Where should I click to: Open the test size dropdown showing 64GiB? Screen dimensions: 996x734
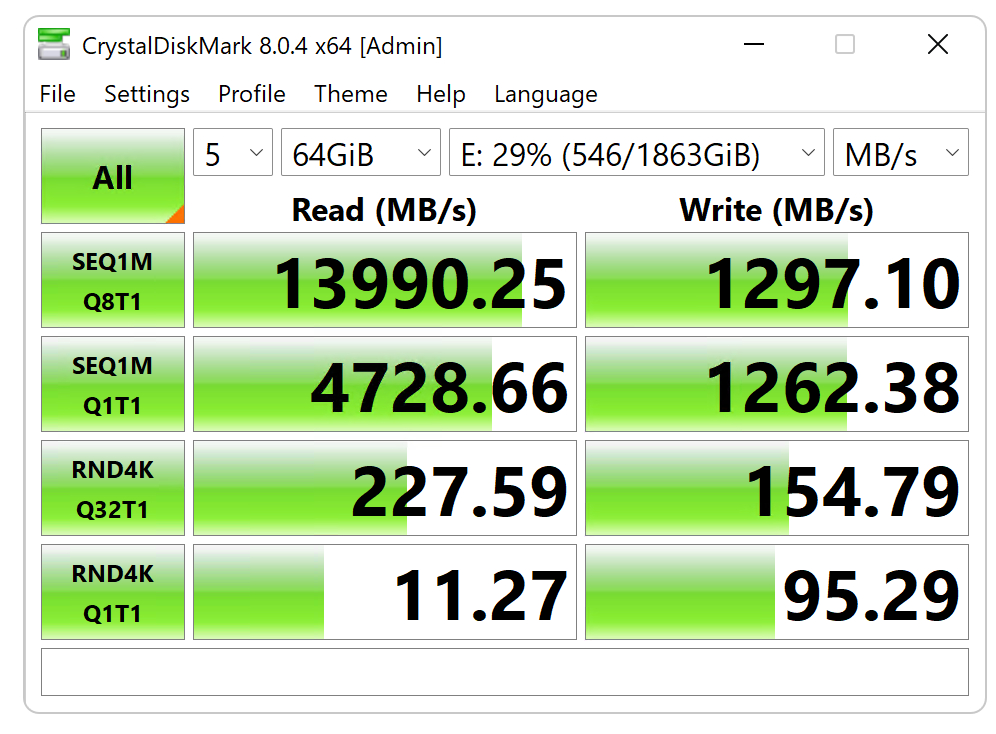point(360,152)
